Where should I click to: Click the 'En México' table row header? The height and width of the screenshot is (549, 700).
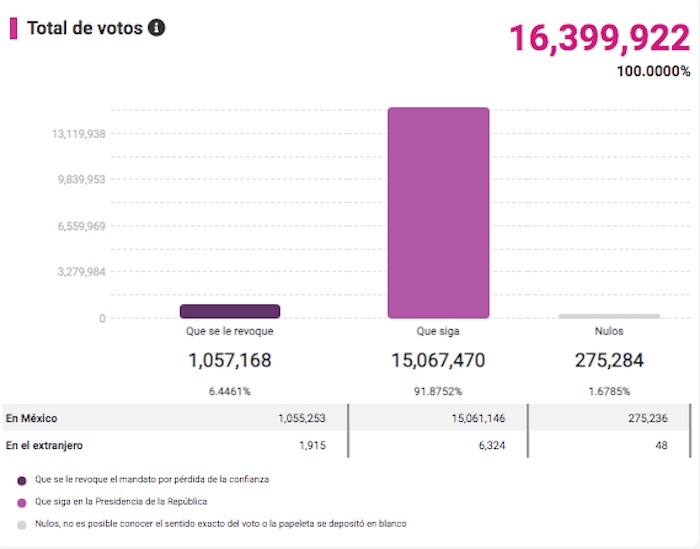pos(27,419)
